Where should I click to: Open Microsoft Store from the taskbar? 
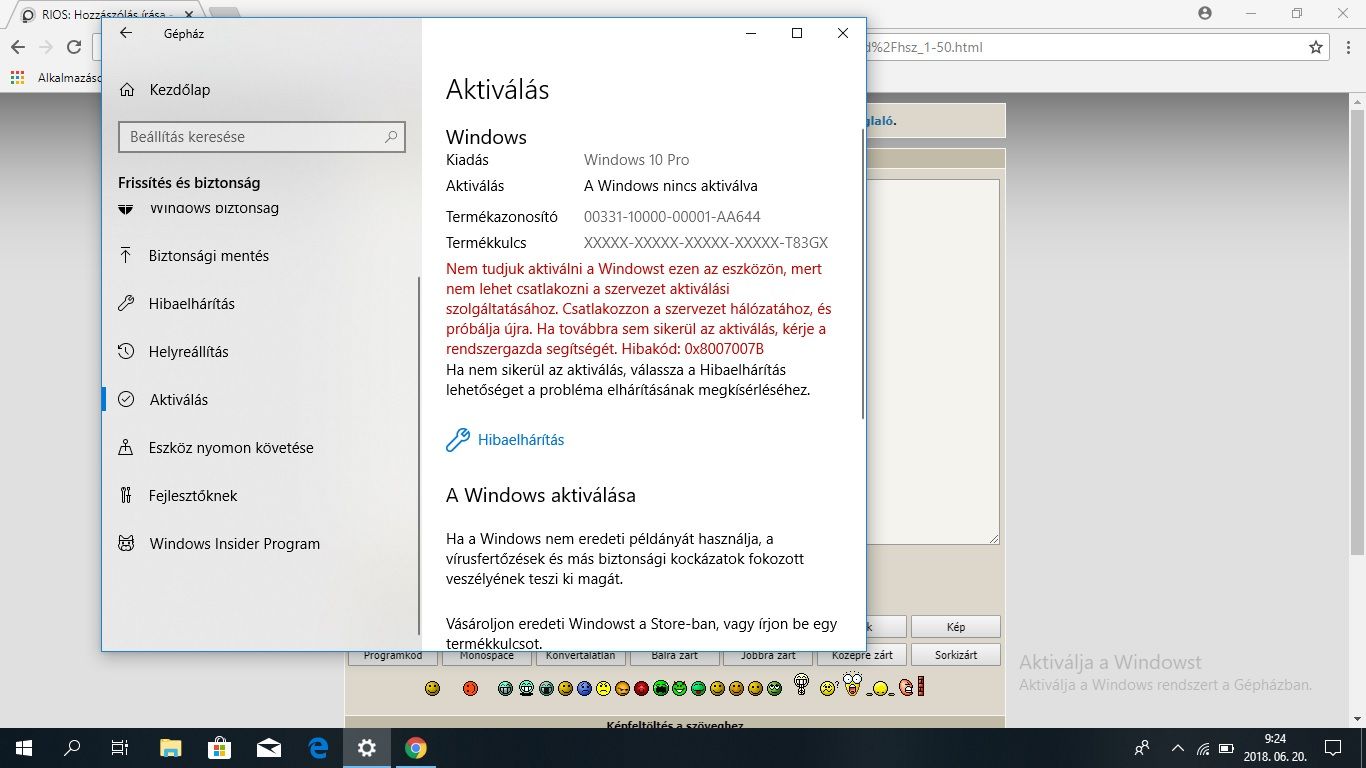point(219,748)
